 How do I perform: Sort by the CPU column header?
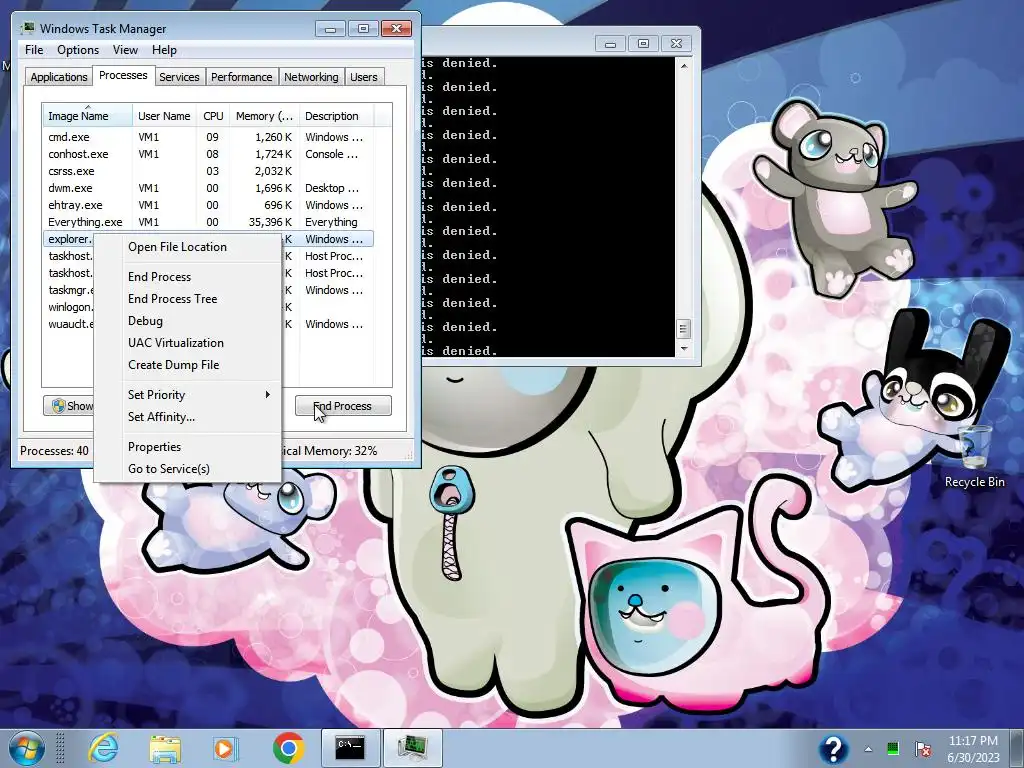[213, 116]
